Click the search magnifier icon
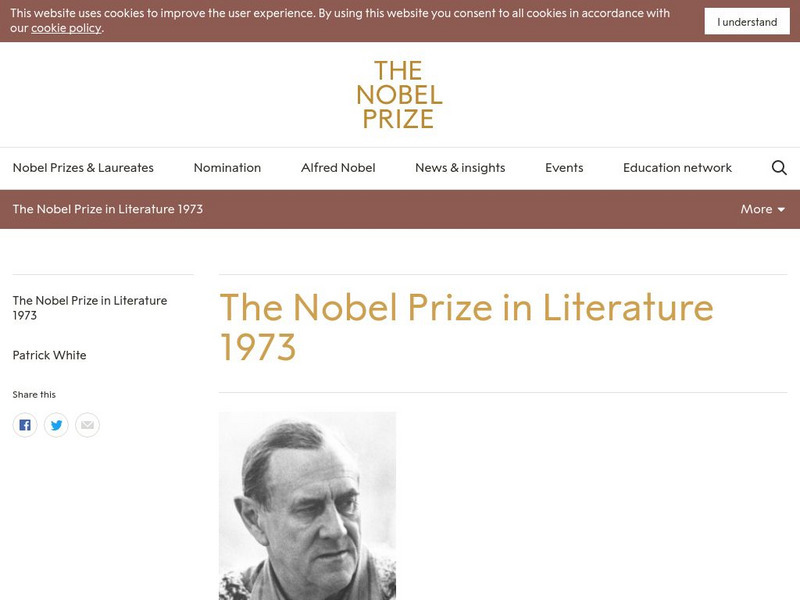 (x=779, y=168)
